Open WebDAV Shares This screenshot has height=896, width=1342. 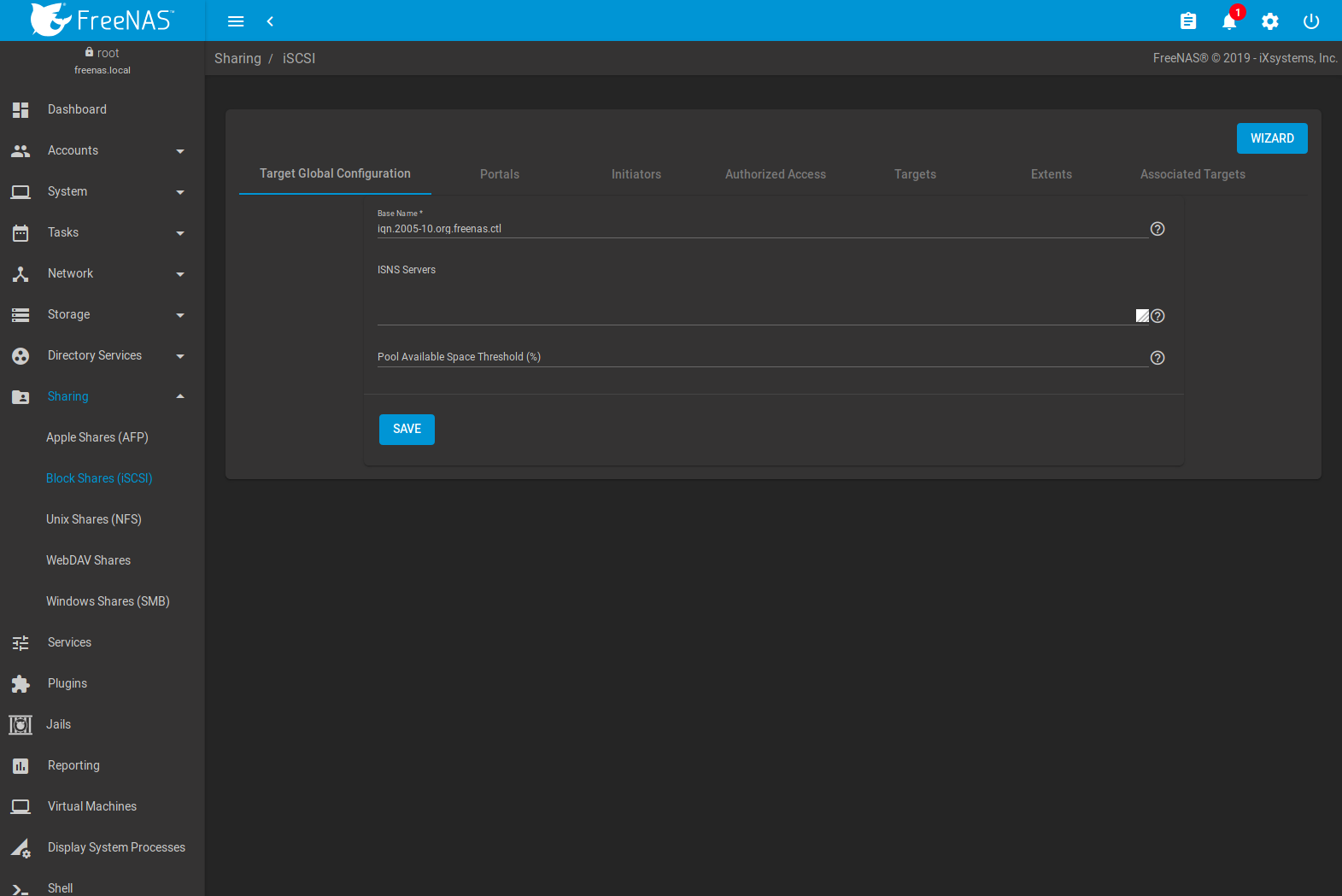coord(88,560)
